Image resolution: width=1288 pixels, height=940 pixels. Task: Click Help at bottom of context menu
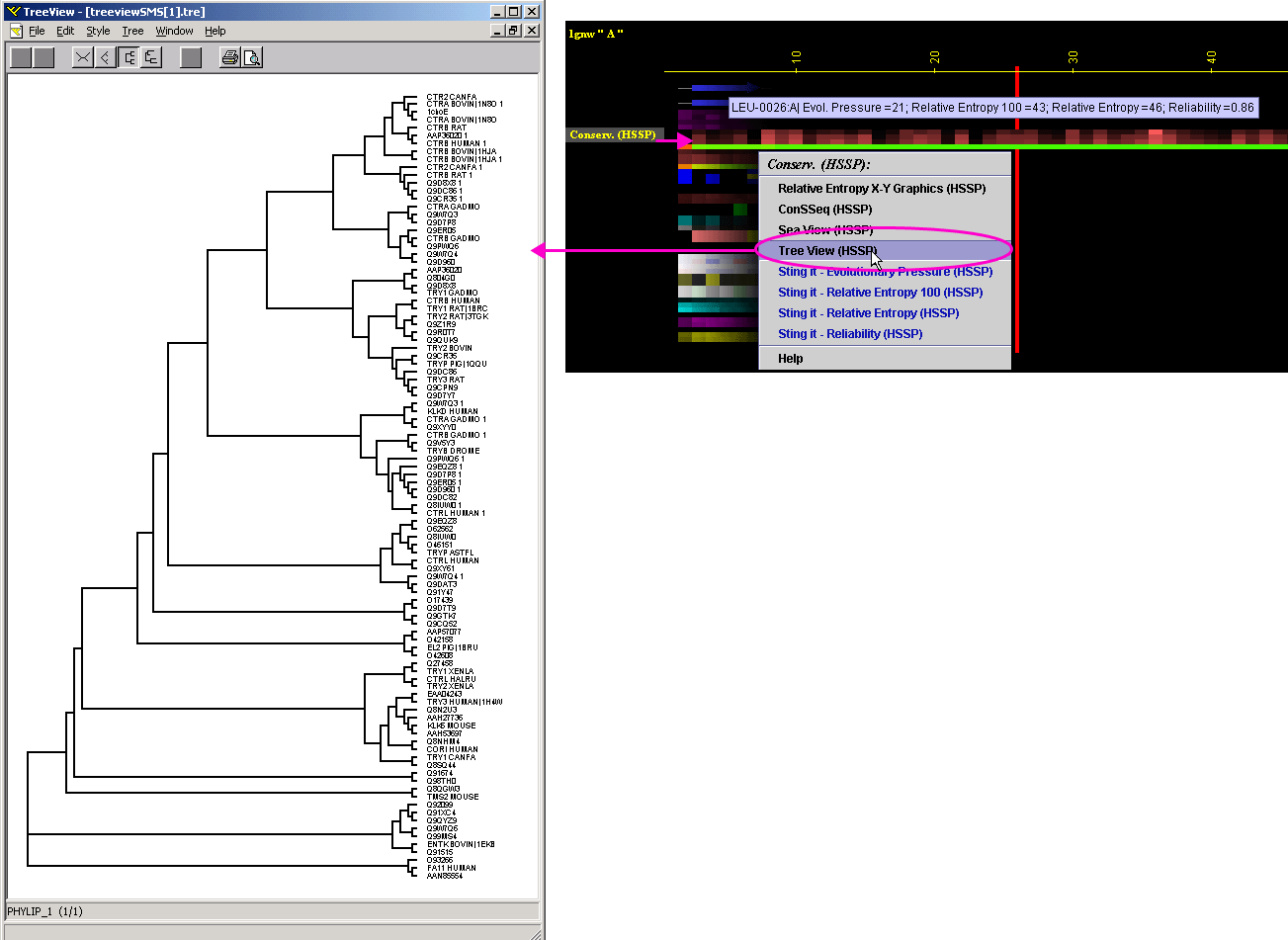pos(790,359)
